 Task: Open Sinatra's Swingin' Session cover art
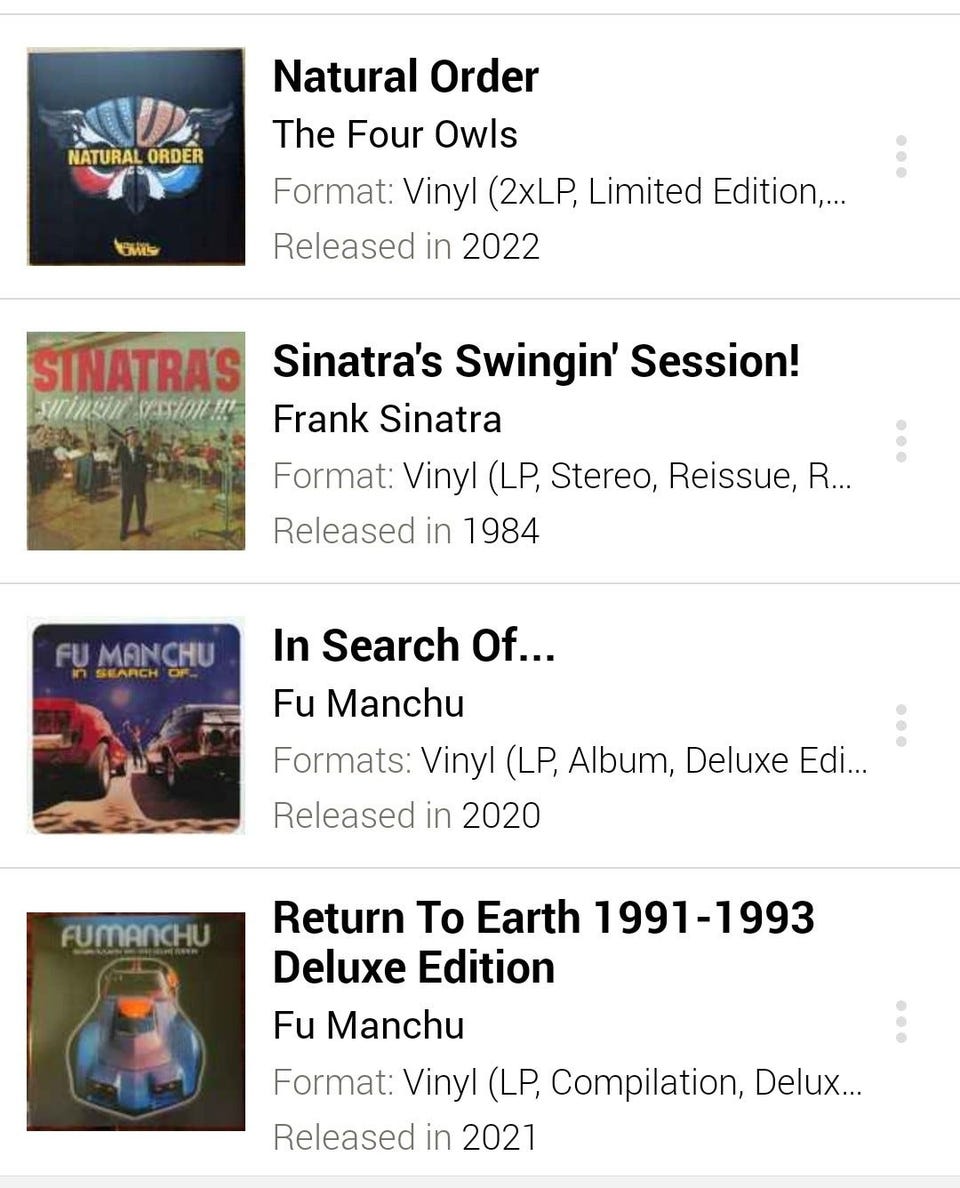(x=136, y=441)
